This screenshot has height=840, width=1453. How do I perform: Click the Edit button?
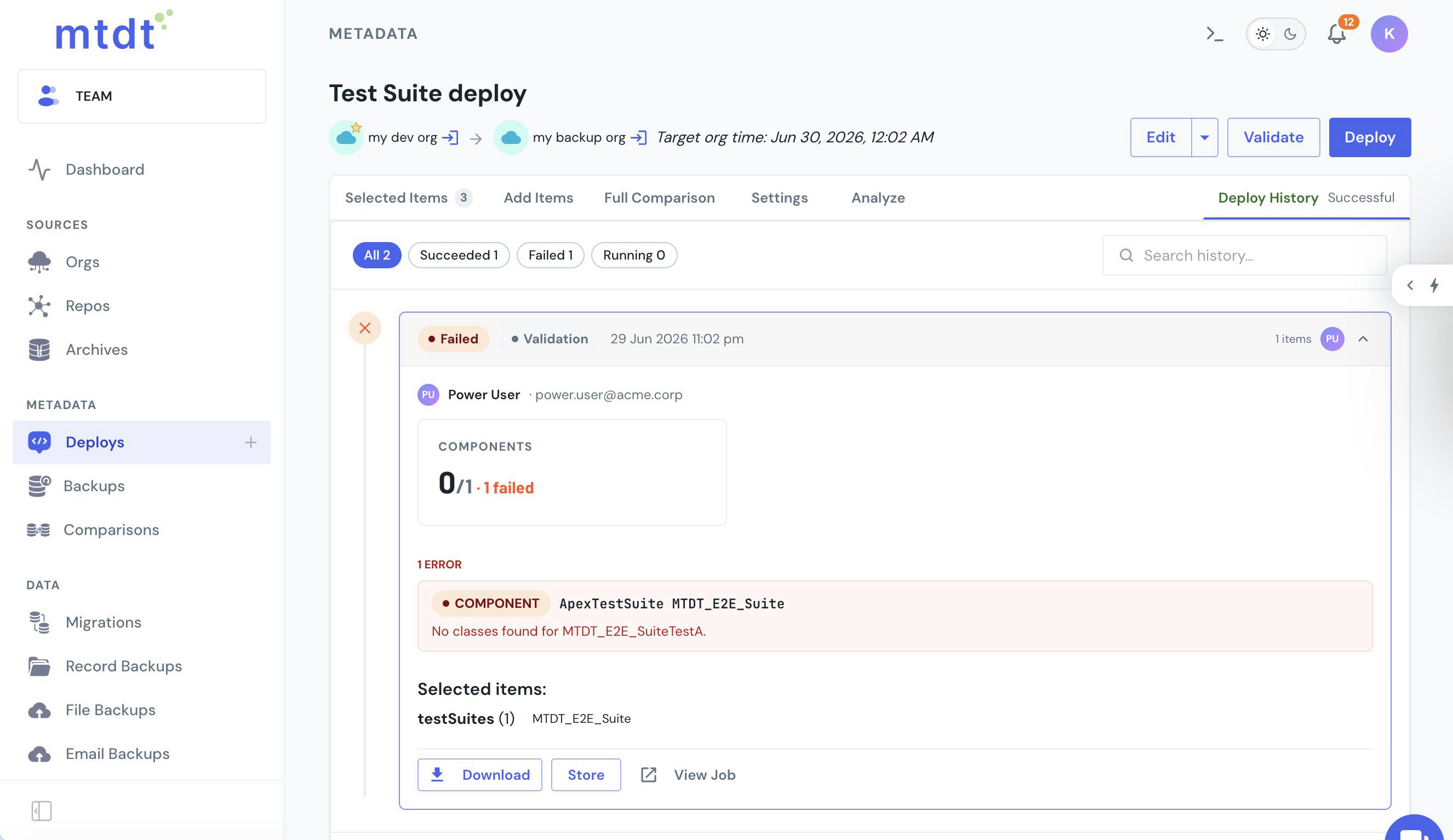coord(1160,137)
